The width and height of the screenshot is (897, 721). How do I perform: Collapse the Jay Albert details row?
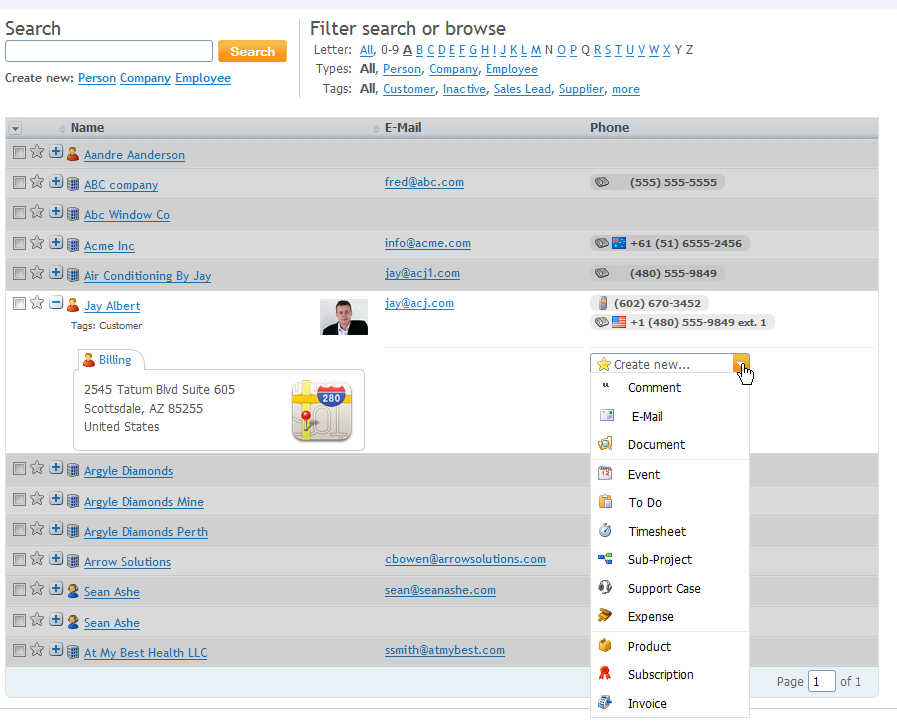(x=56, y=303)
